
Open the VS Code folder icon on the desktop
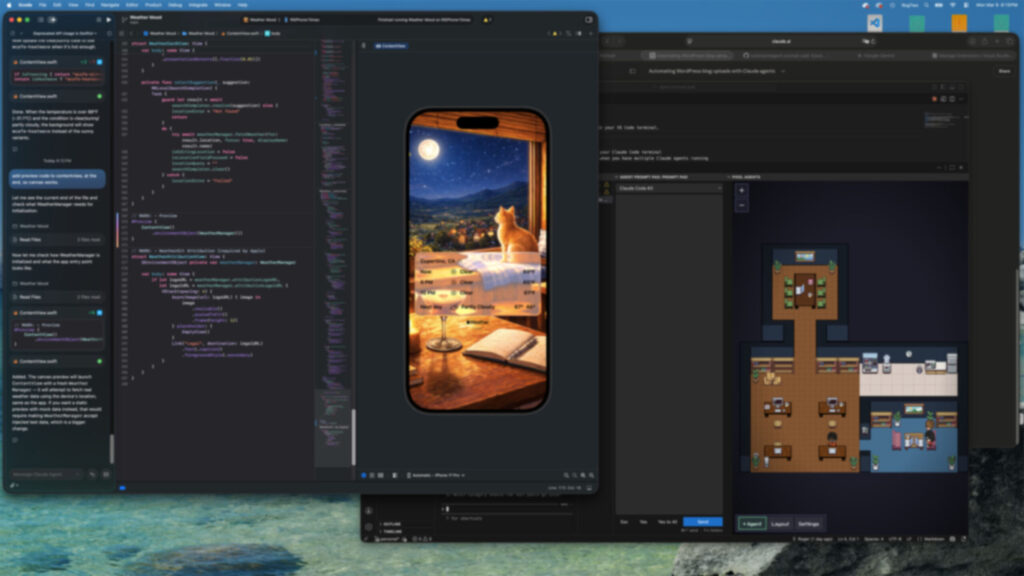[875, 23]
